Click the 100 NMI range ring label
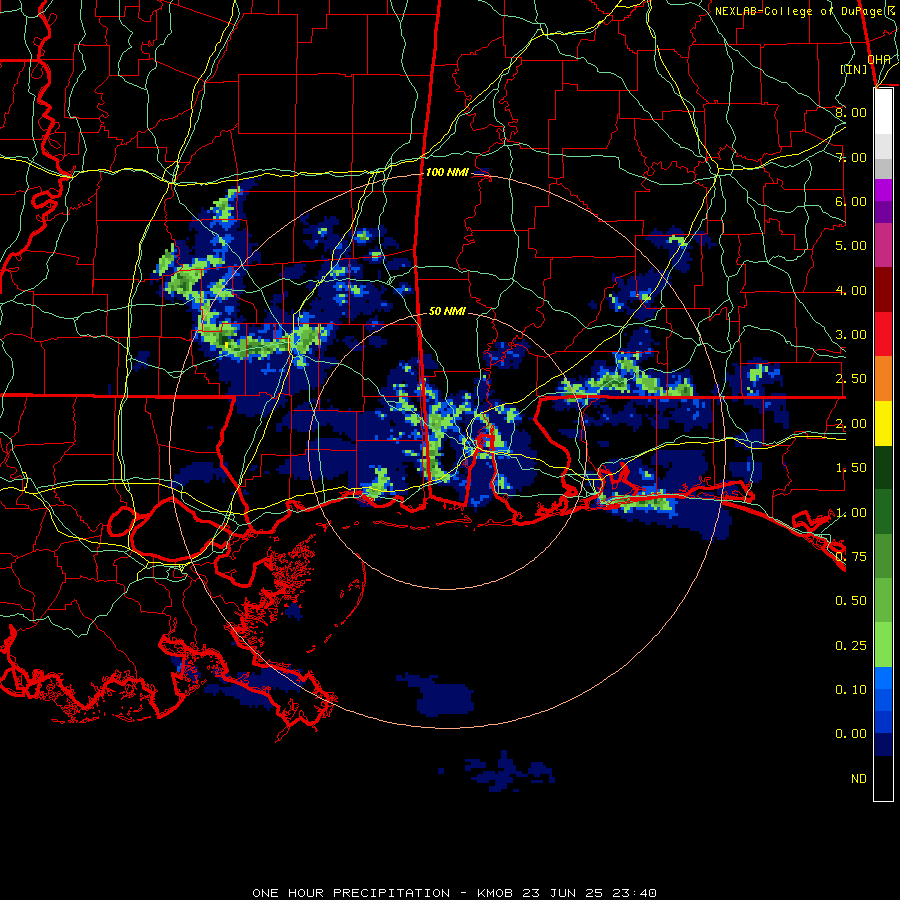The width and height of the screenshot is (900, 900). pos(447,172)
